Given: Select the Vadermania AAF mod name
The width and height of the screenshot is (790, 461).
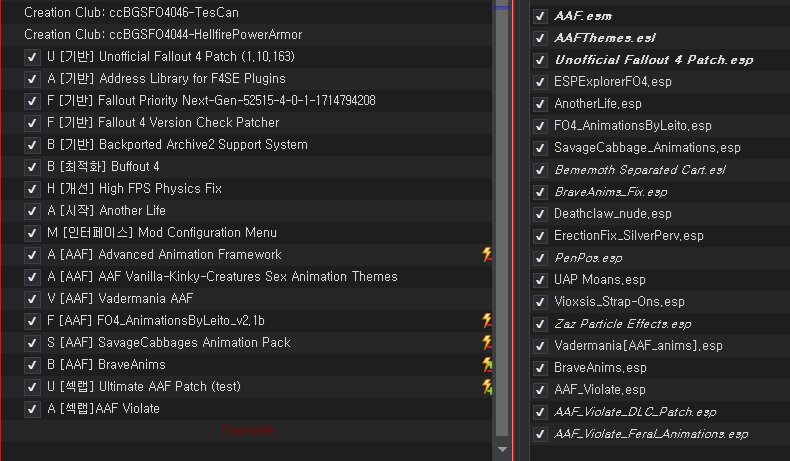Looking at the screenshot, I should [120, 299].
